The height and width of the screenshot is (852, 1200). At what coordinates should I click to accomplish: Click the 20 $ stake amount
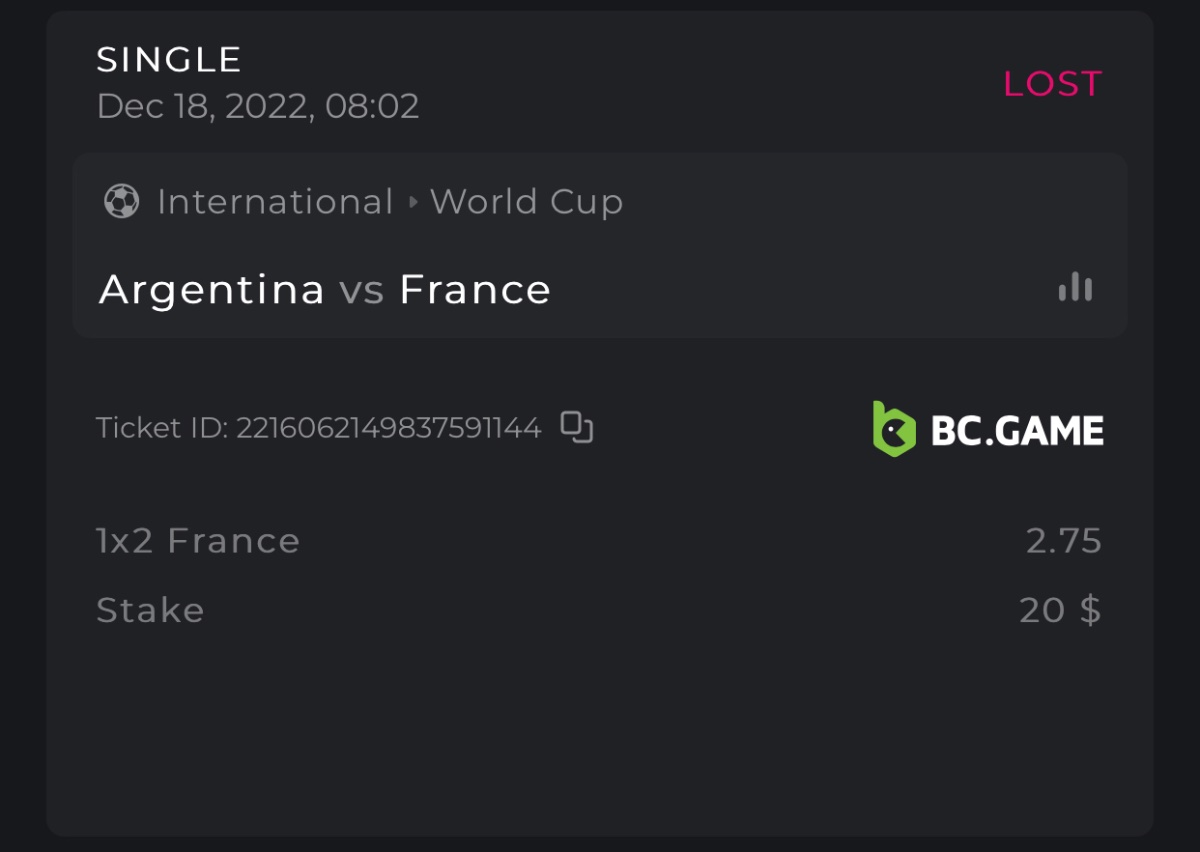coord(1060,610)
